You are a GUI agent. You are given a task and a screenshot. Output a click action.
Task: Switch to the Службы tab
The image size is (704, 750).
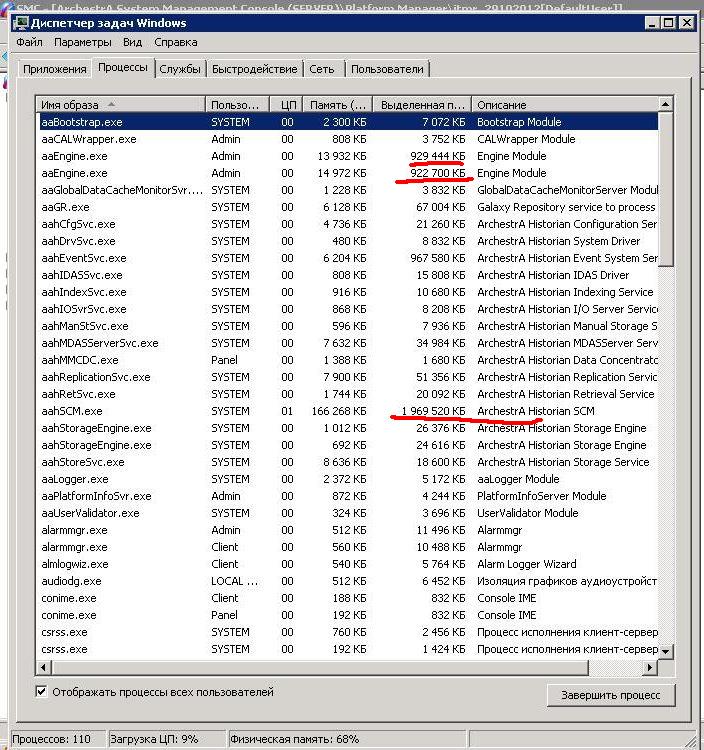[x=179, y=69]
